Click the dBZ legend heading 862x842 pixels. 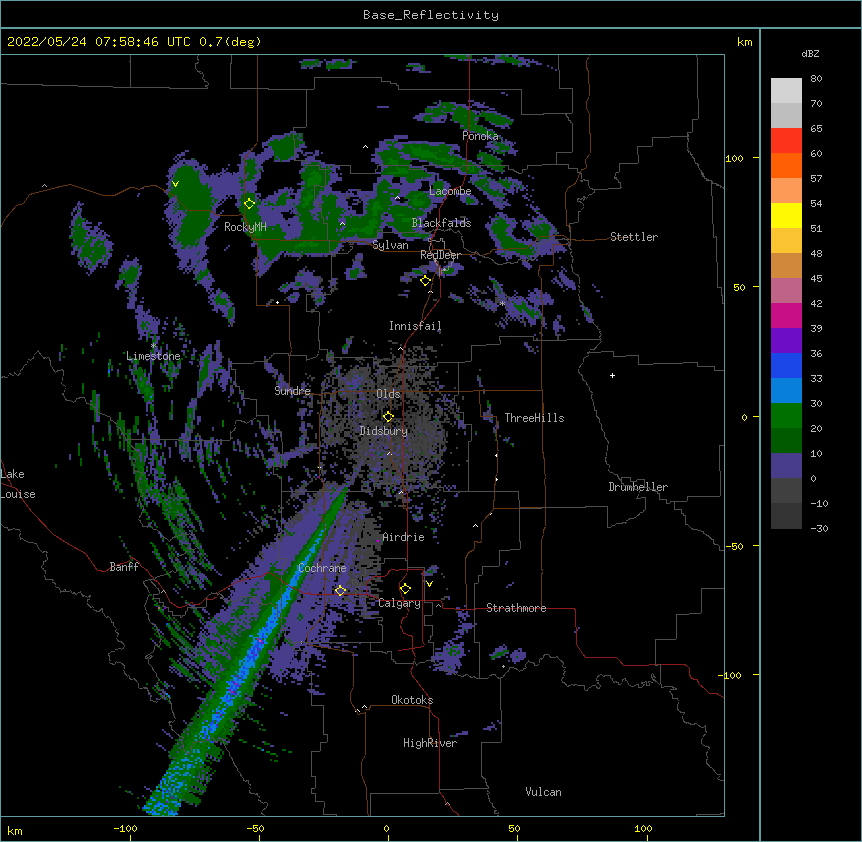coord(810,54)
